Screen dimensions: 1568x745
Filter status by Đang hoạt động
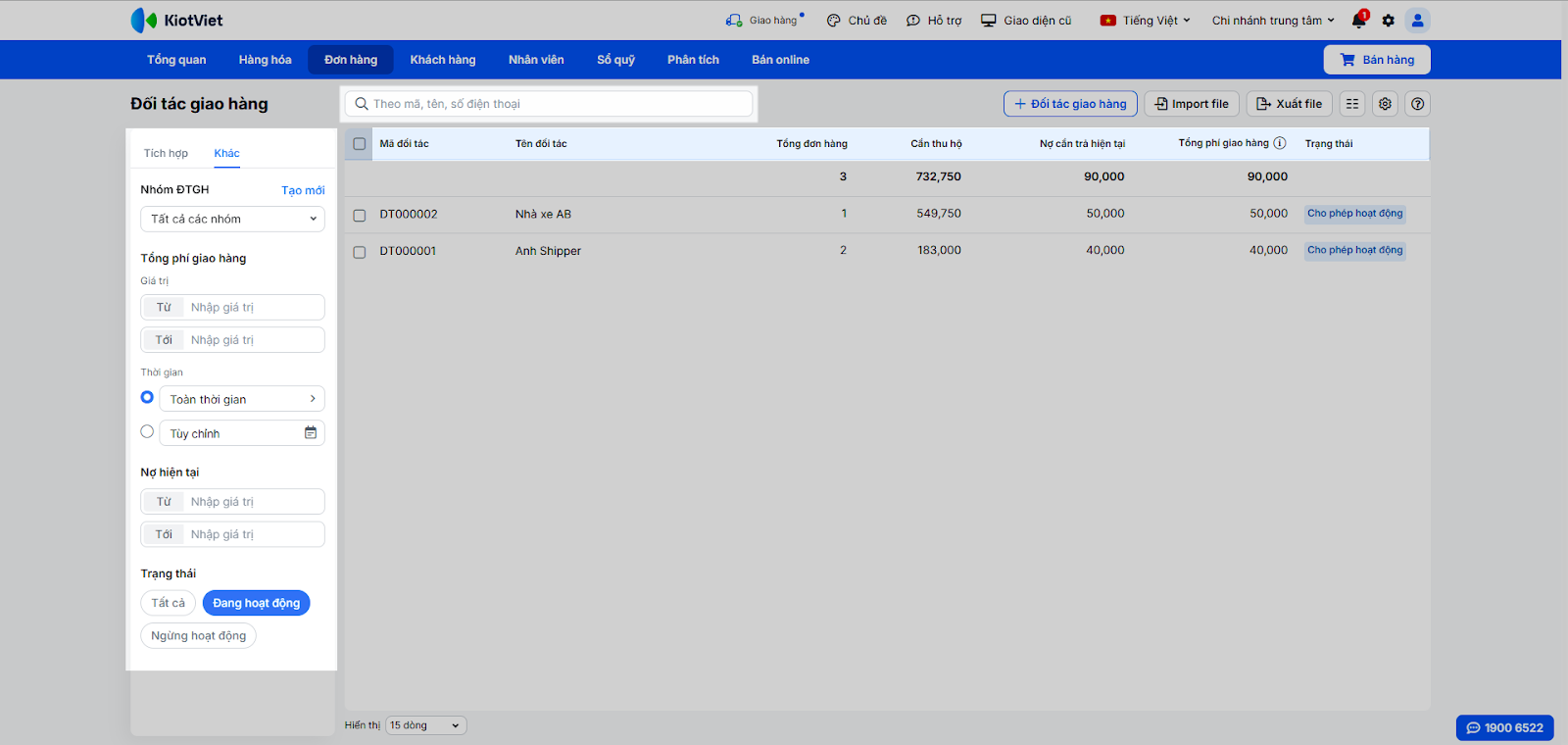point(257,603)
